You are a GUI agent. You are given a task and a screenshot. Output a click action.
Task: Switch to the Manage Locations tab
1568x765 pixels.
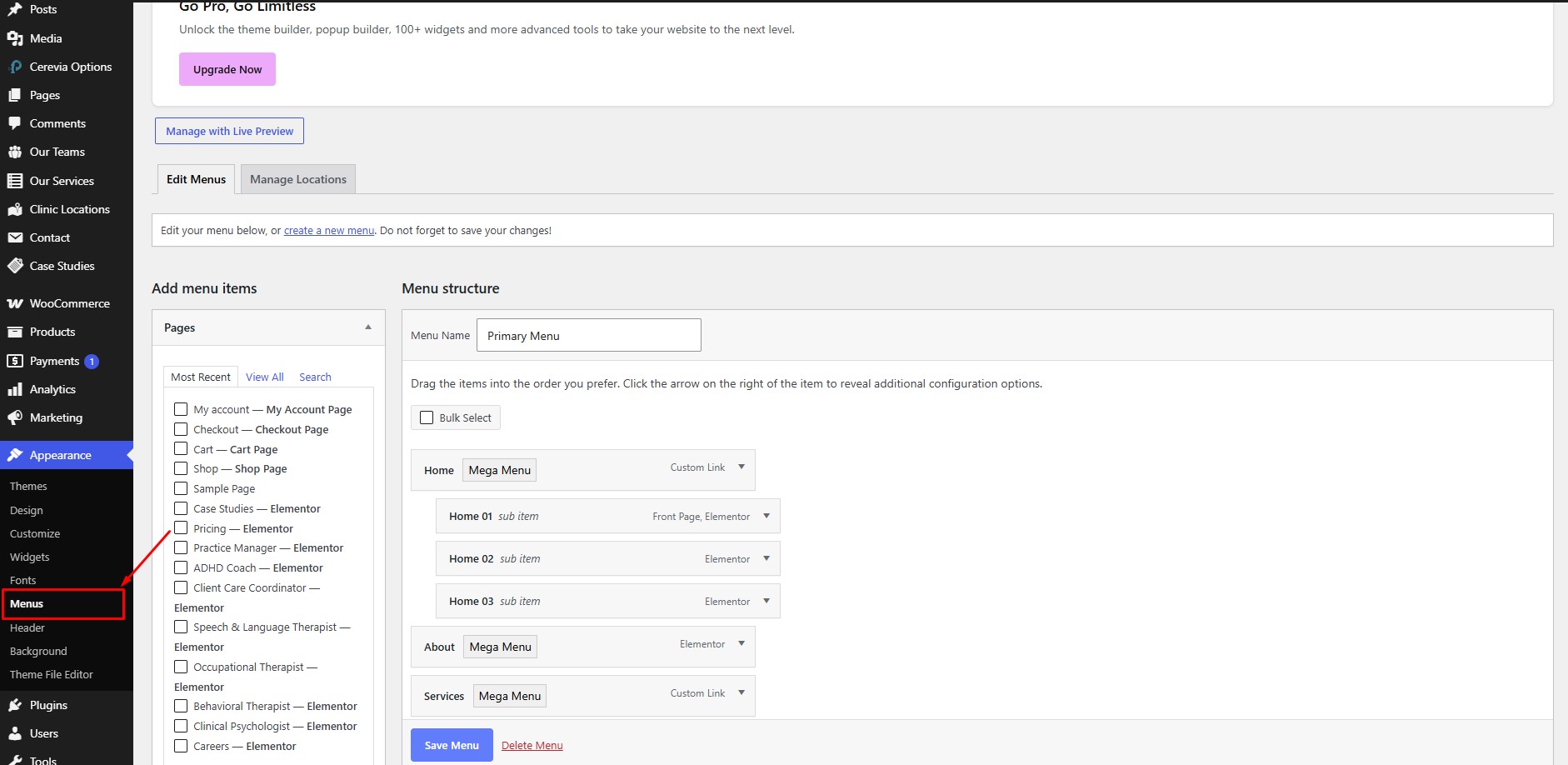click(298, 179)
